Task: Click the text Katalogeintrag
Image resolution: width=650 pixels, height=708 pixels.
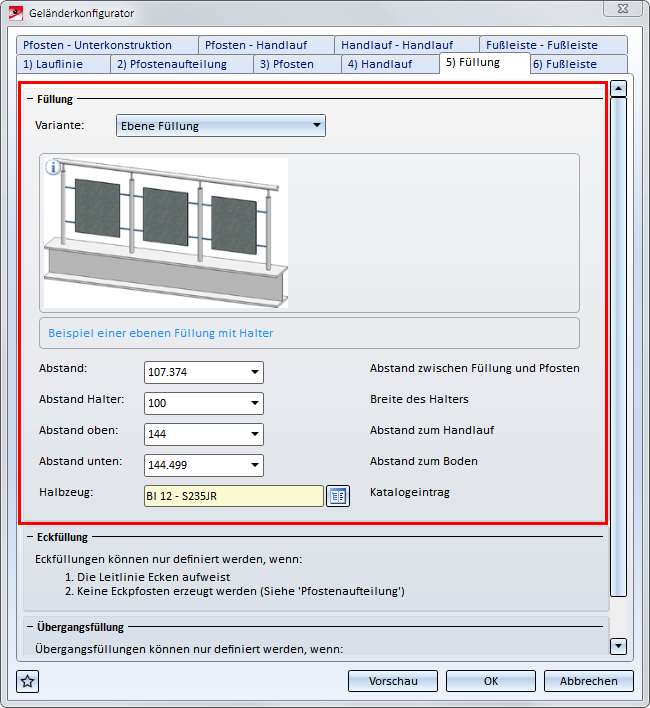Action: pyautogui.click(x=410, y=492)
